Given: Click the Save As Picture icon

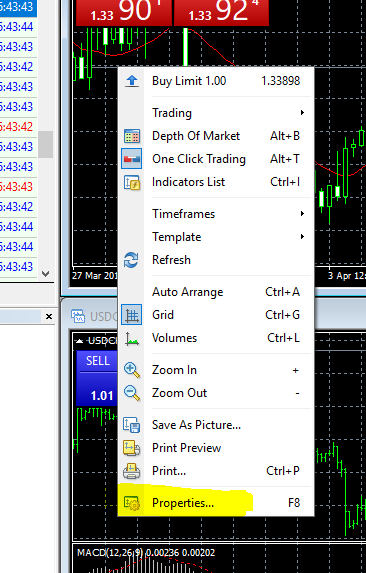Looking at the screenshot, I should click(131, 425).
